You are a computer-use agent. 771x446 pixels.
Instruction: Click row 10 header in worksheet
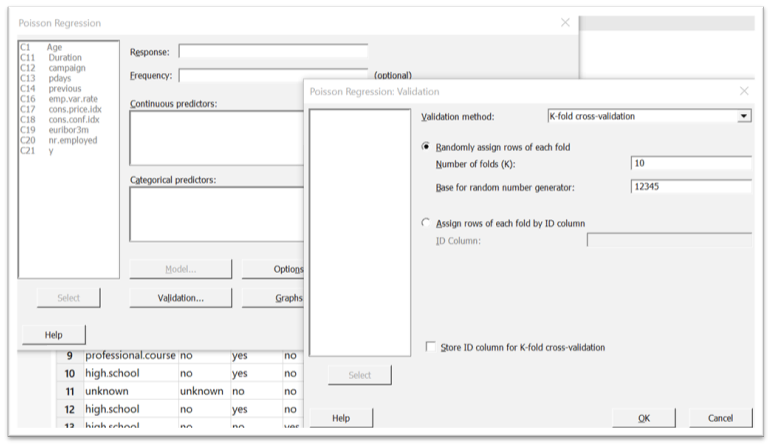tap(69, 373)
